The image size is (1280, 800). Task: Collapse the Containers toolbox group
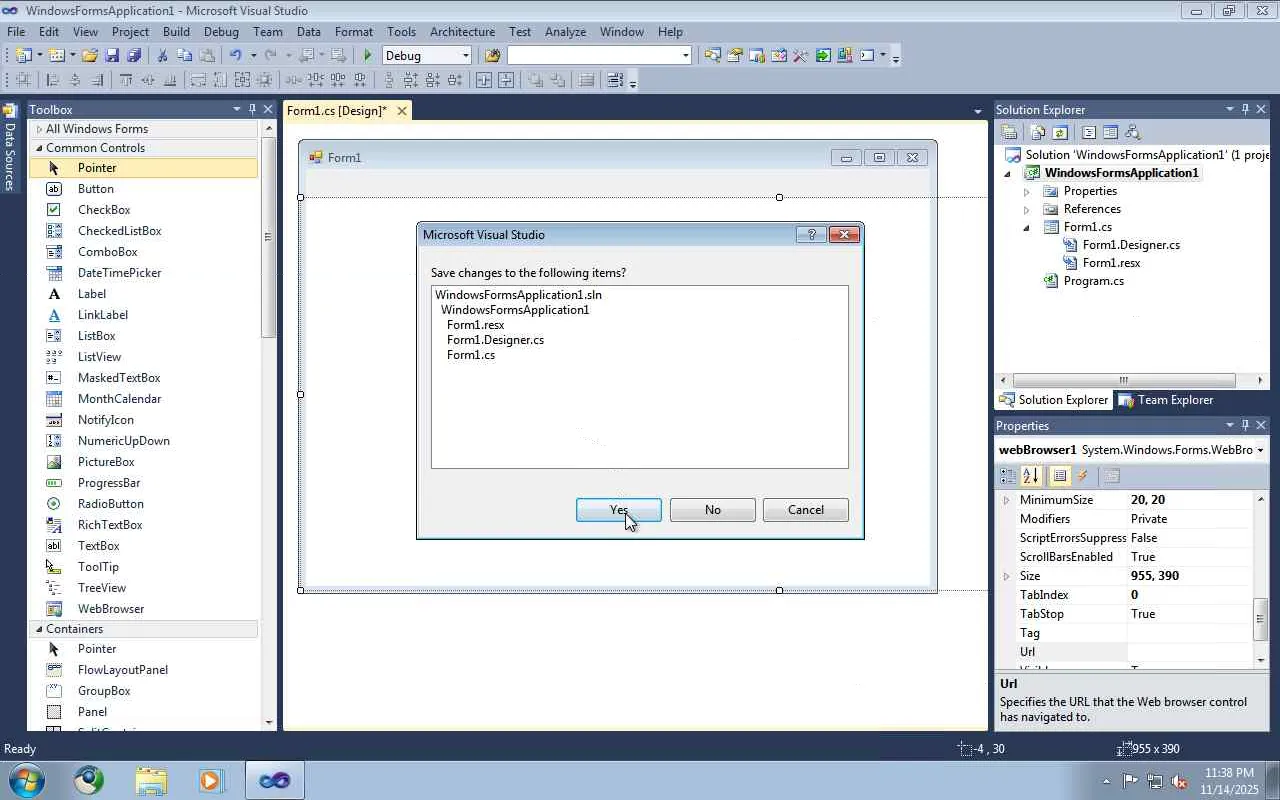[39, 629]
